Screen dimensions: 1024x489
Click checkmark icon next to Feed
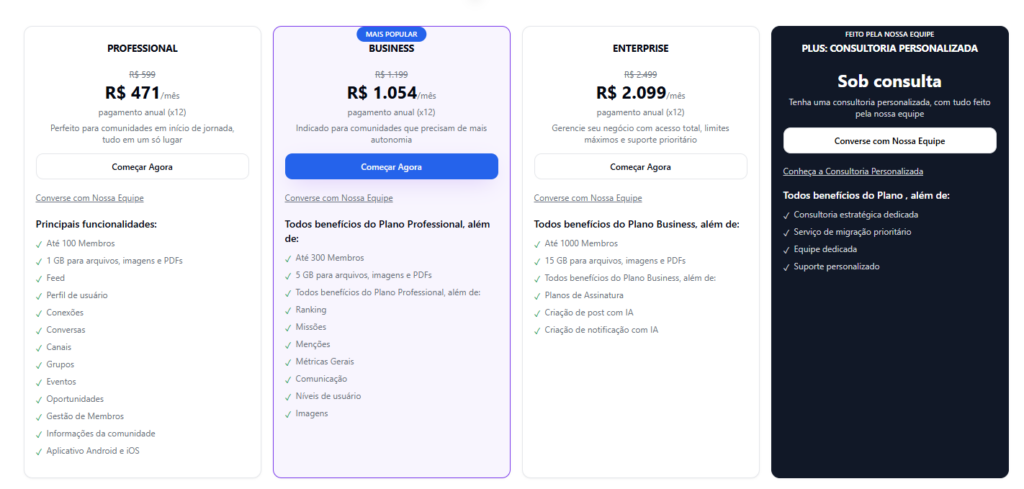pyautogui.click(x=39, y=278)
